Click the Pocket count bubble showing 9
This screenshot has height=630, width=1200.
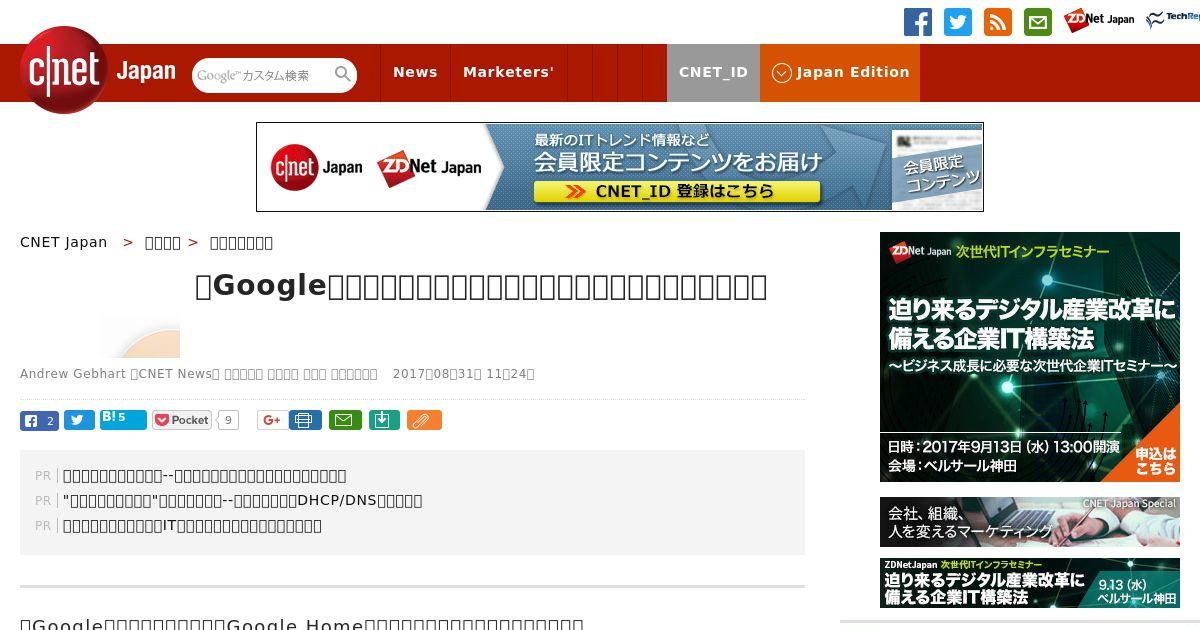point(229,420)
